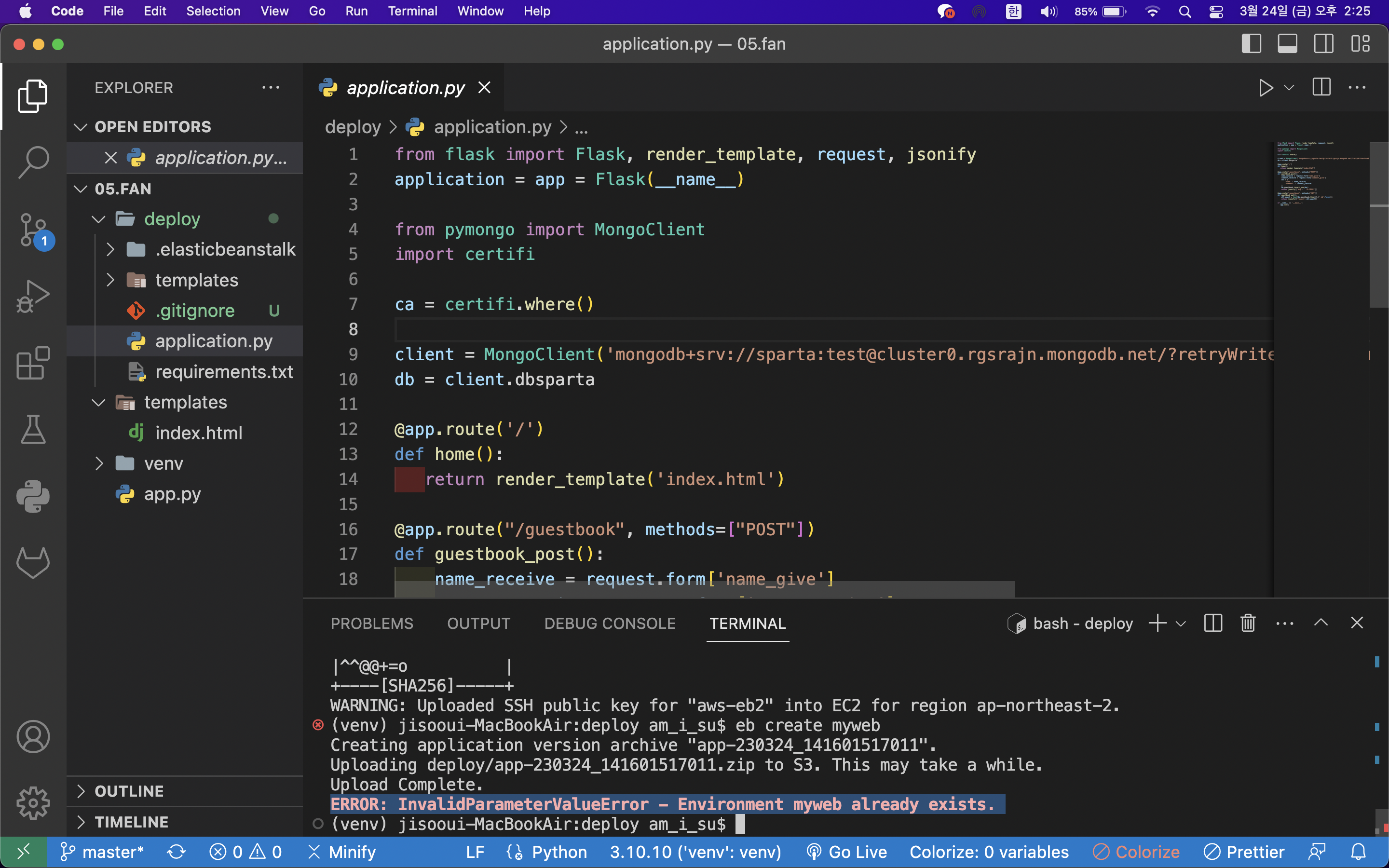This screenshot has height=868, width=1389.
Task: Create a new terminal with plus icon
Action: tap(1157, 623)
